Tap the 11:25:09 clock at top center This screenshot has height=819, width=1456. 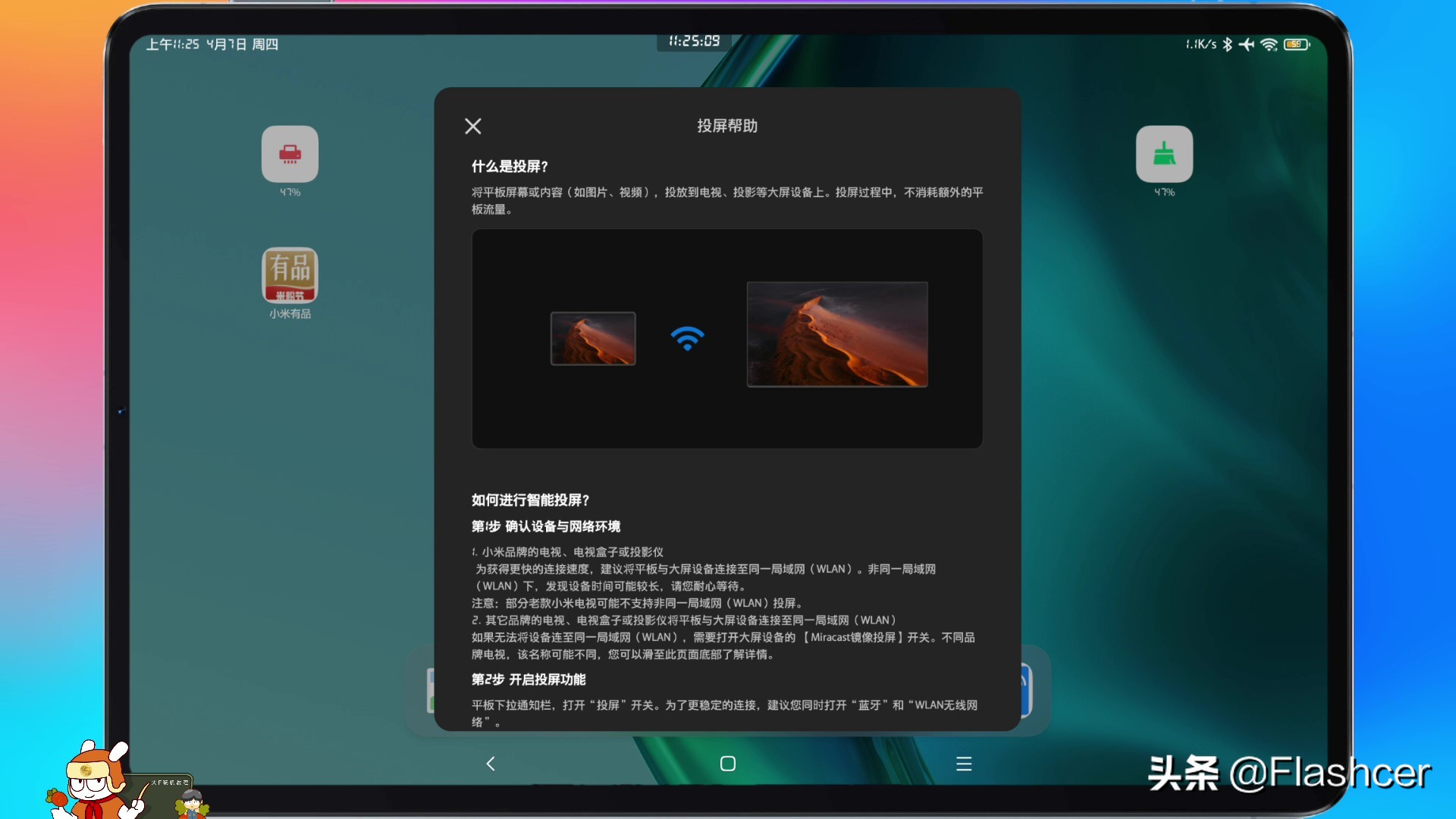pyautogui.click(x=694, y=41)
